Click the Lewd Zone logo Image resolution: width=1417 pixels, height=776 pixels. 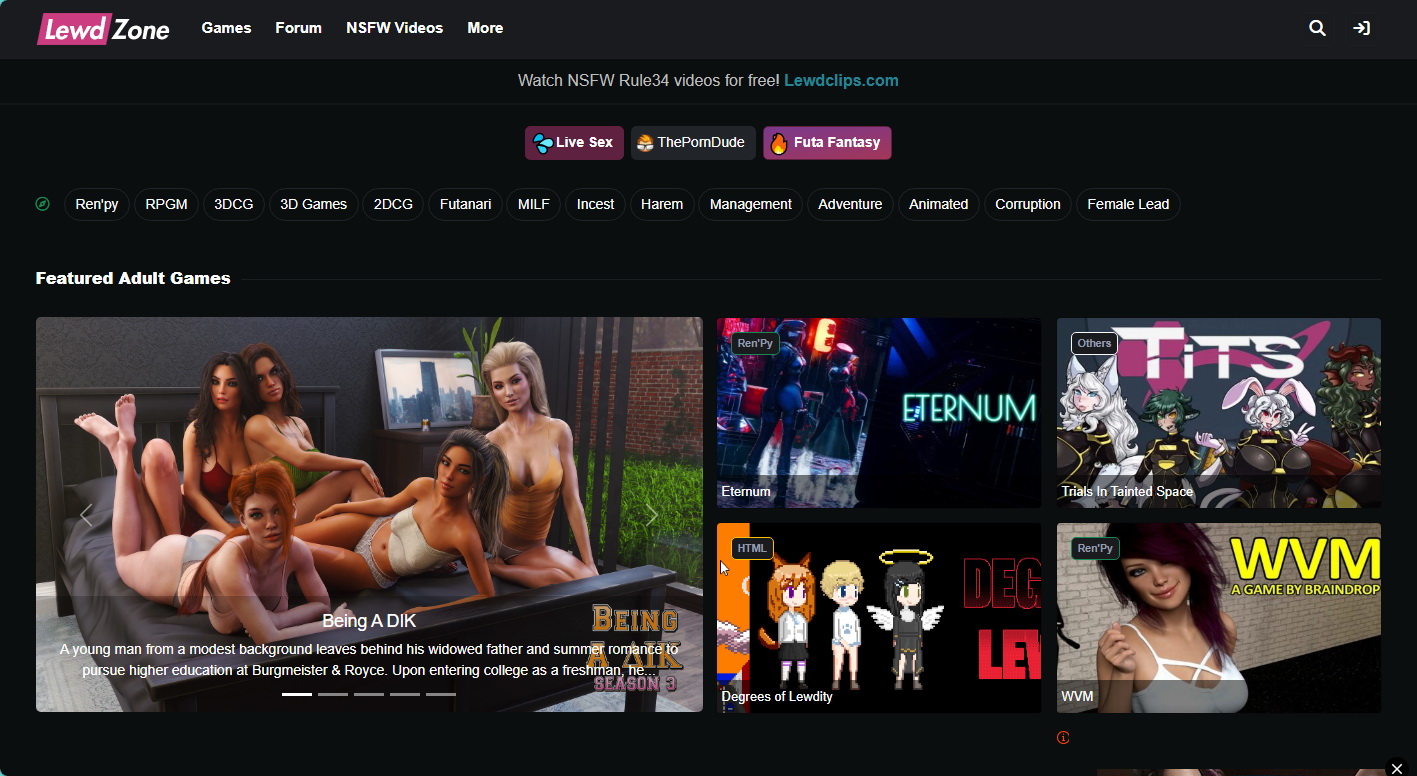coord(103,29)
